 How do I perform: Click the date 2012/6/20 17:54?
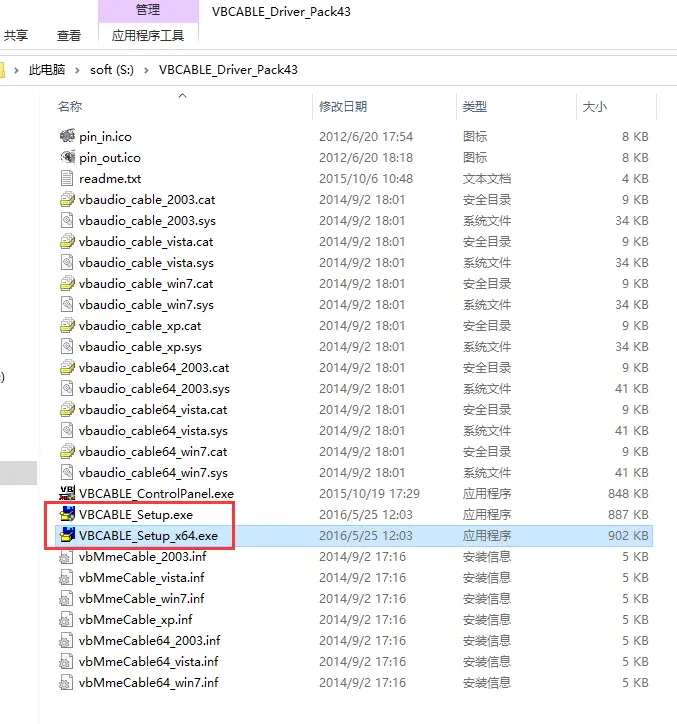(366, 137)
